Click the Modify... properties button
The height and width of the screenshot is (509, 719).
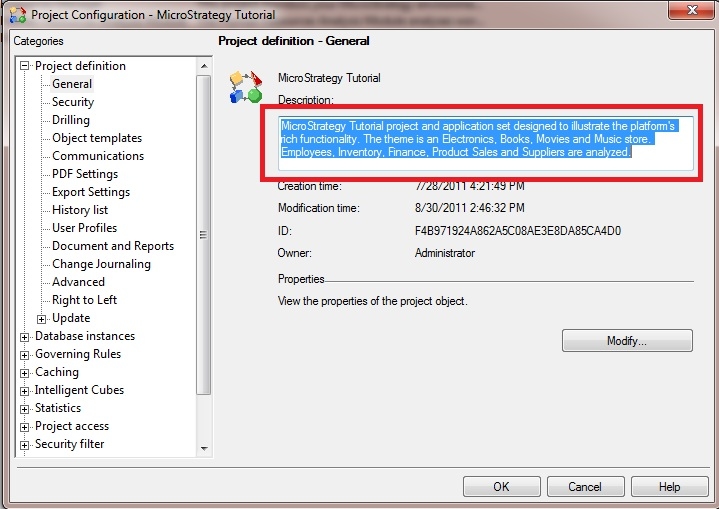coord(627,341)
